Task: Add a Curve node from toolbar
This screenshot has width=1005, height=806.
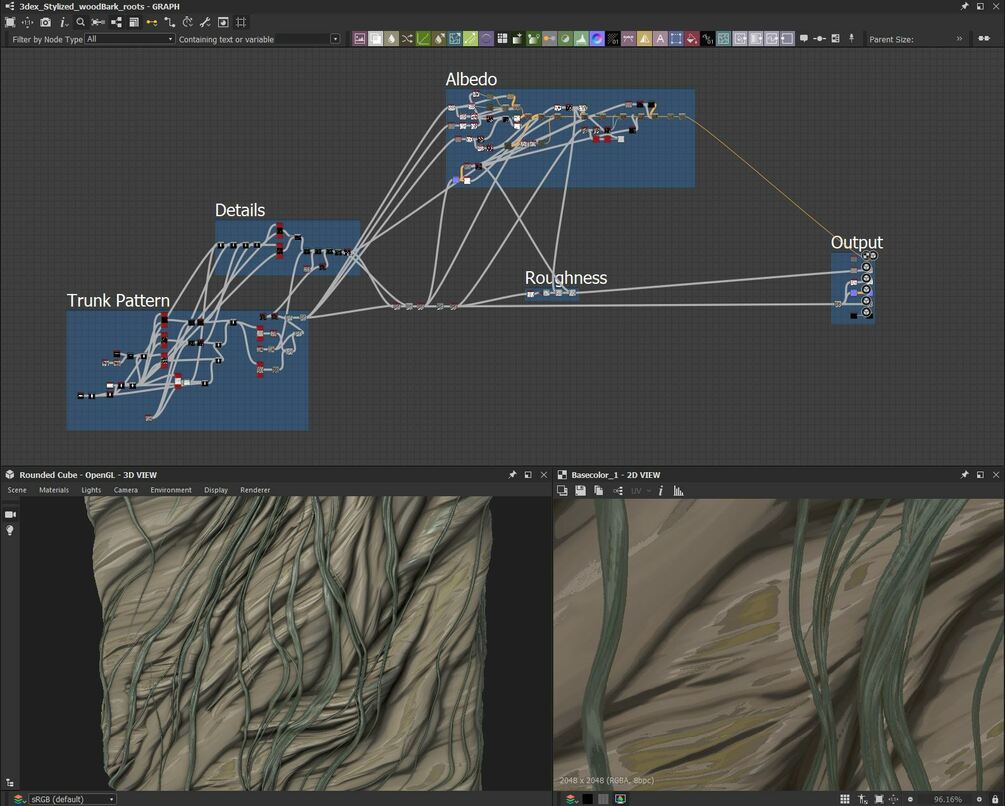Action: click(423, 39)
